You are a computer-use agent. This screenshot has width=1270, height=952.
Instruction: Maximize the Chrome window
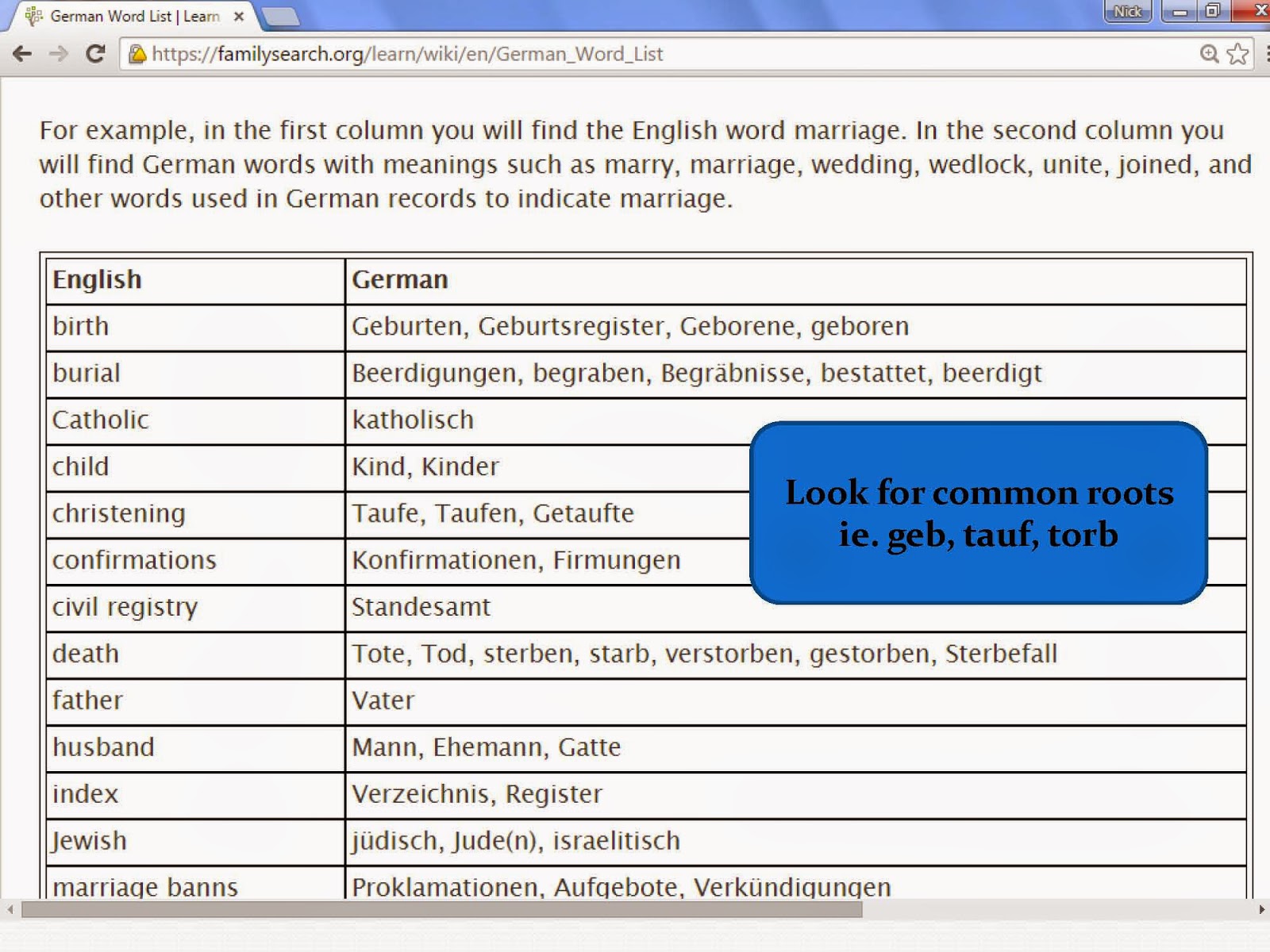1213,11
